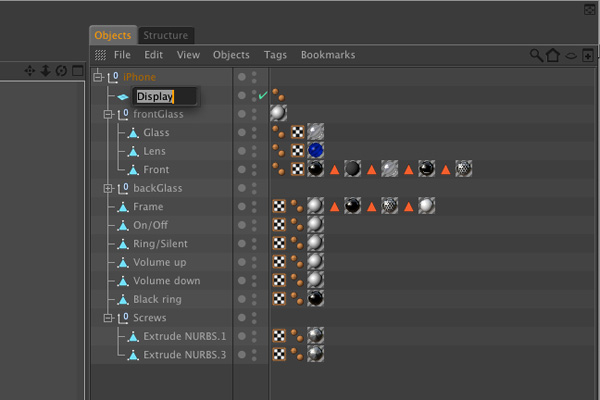
Task: Switch to the Structure tab
Action: tap(166, 35)
